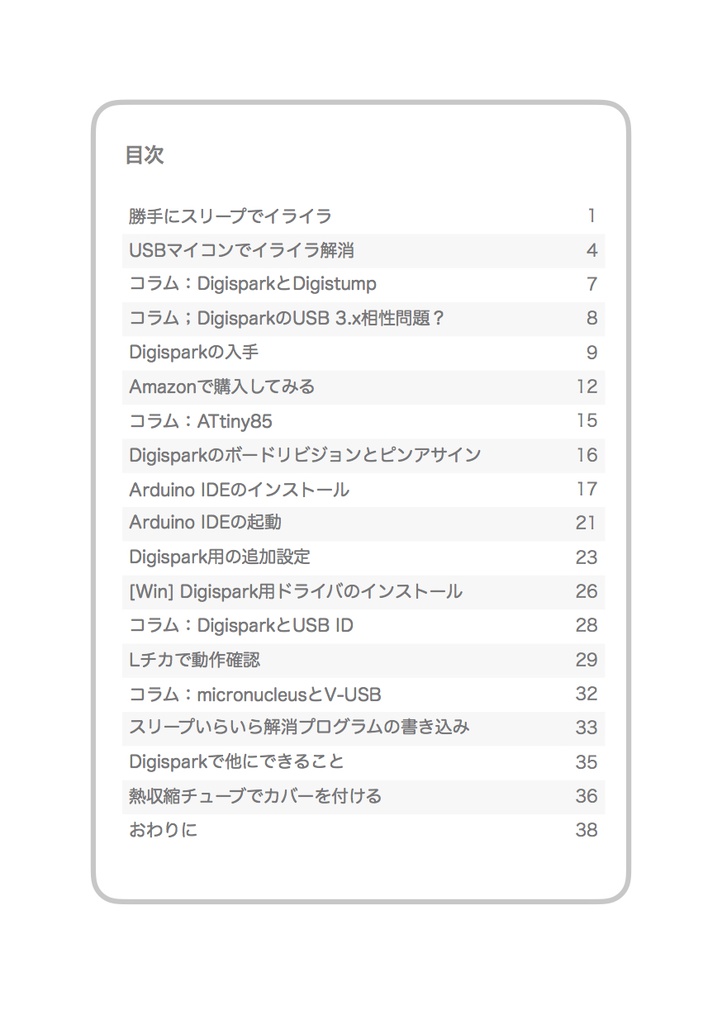Go to Arduino IDEのインストール section

click(x=239, y=490)
